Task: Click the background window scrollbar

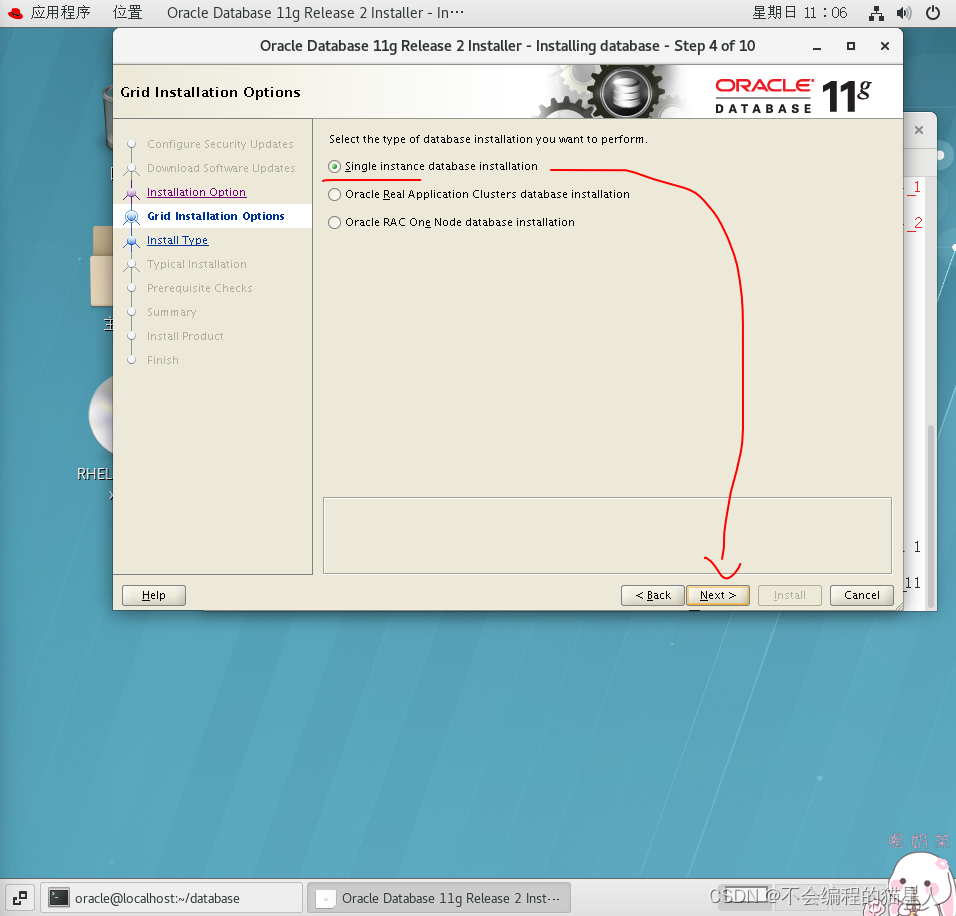Action: (x=930, y=516)
